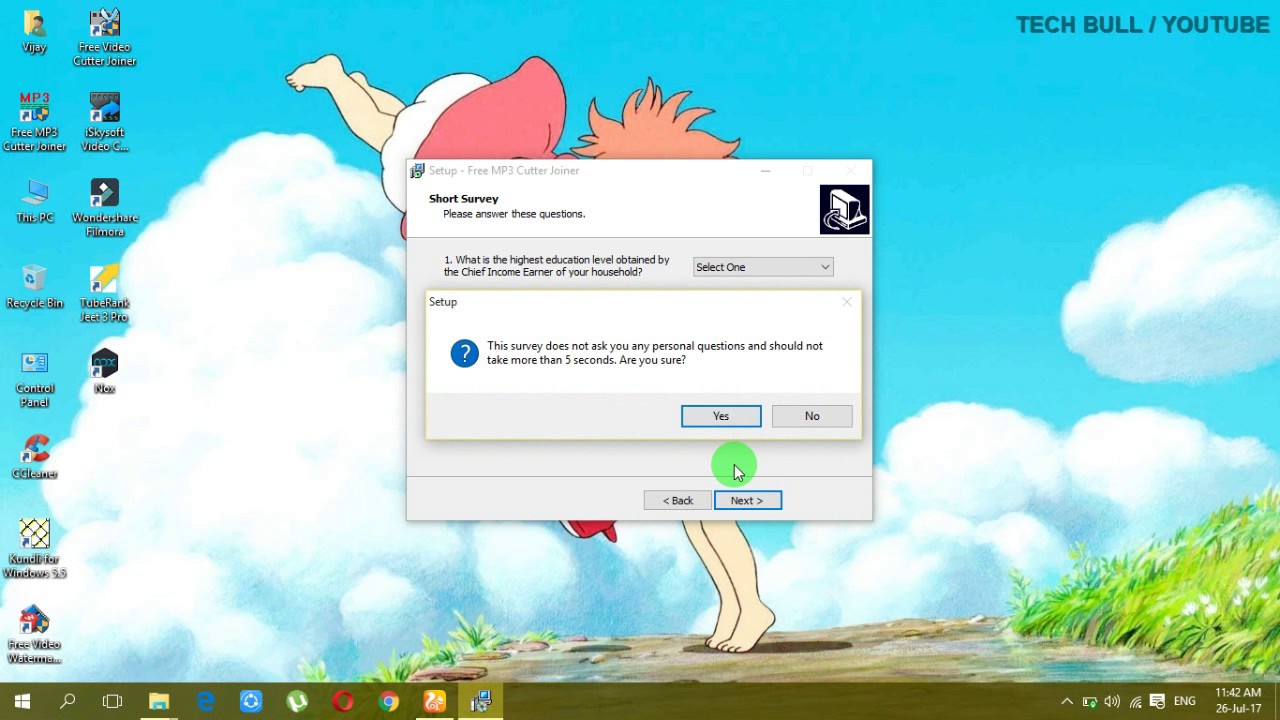The height and width of the screenshot is (720, 1280).
Task: Open taskbar search magnifier
Action: point(67,702)
